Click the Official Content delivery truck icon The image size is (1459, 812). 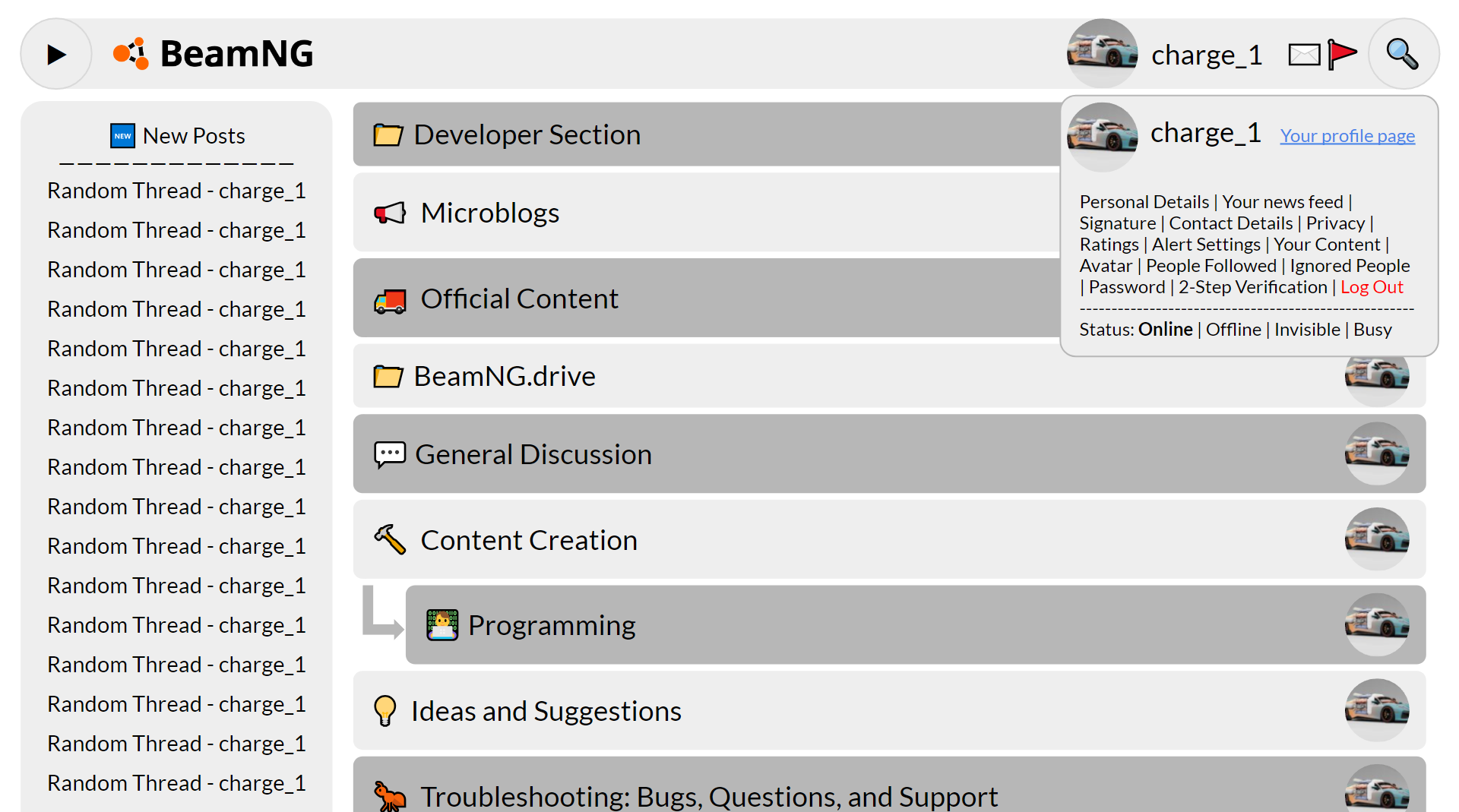click(389, 299)
